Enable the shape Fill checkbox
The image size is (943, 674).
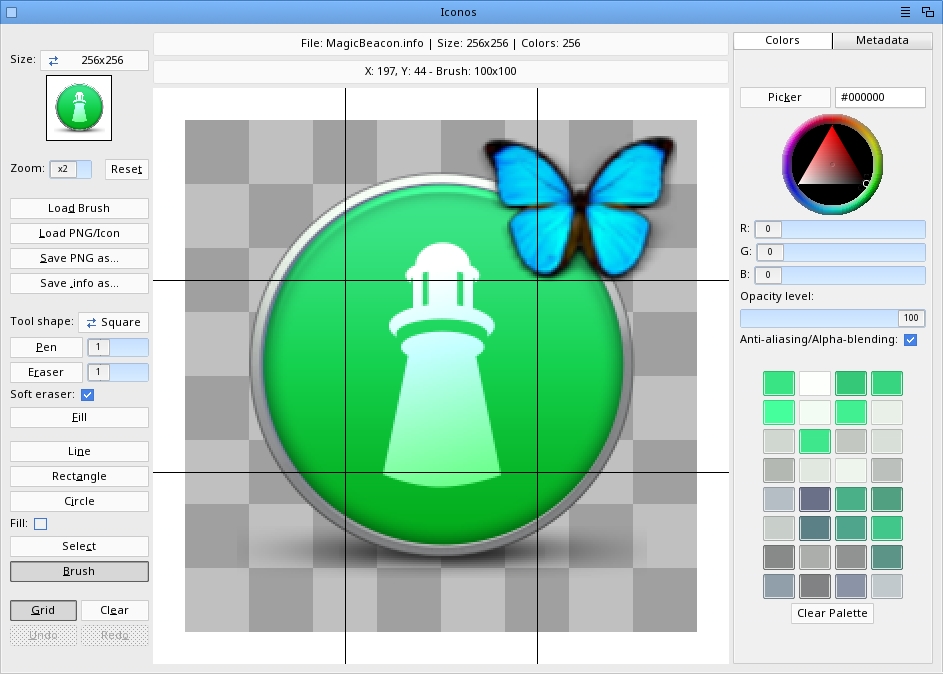point(40,523)
